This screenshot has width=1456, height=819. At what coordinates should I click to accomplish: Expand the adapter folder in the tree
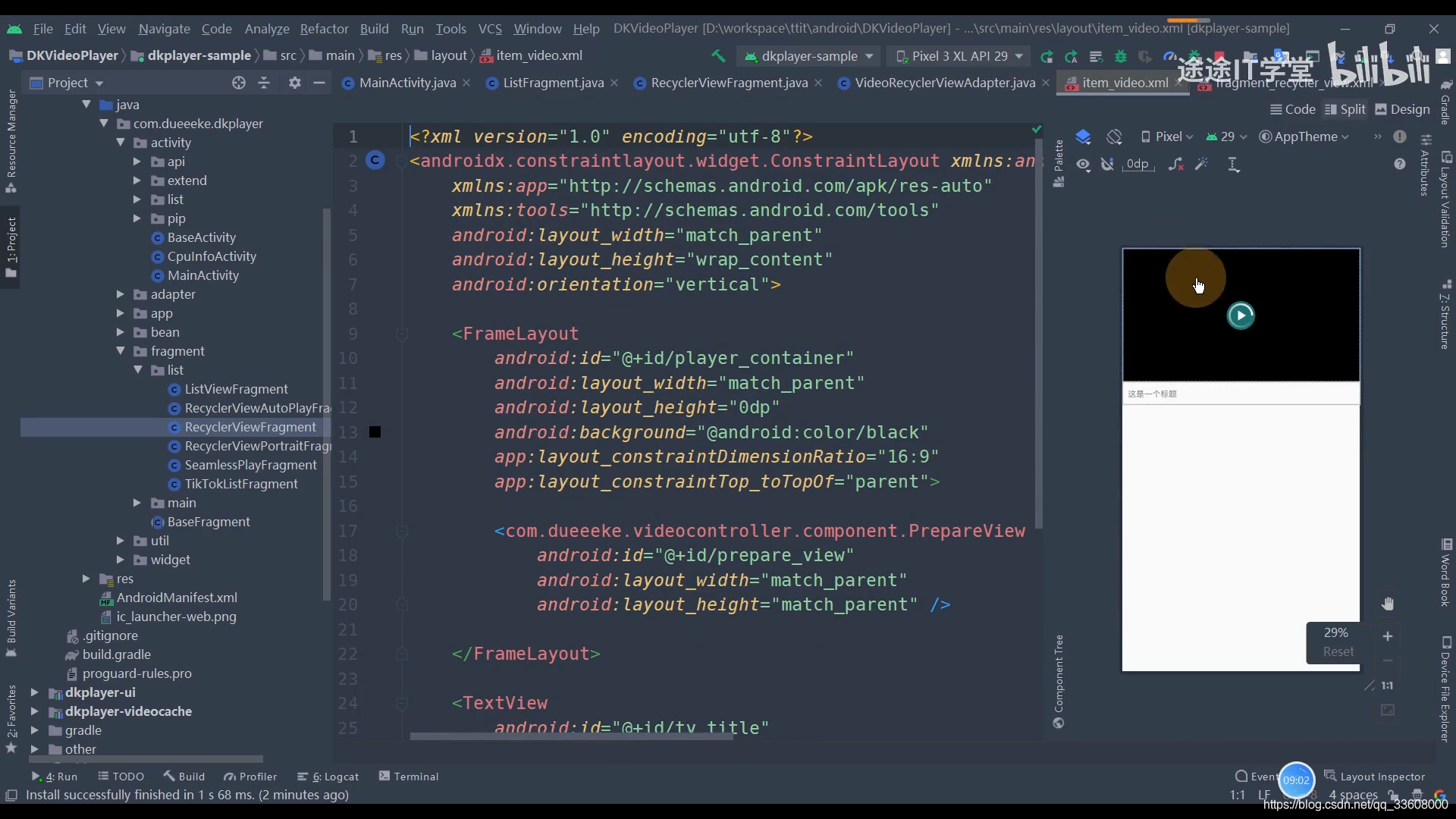click(x=121, y=294)
